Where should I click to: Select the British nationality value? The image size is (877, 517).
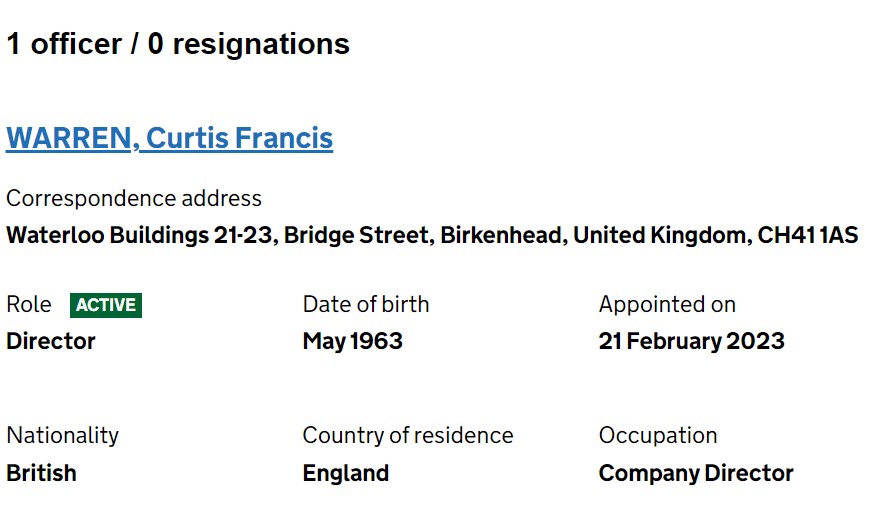[x=41, y=473]
